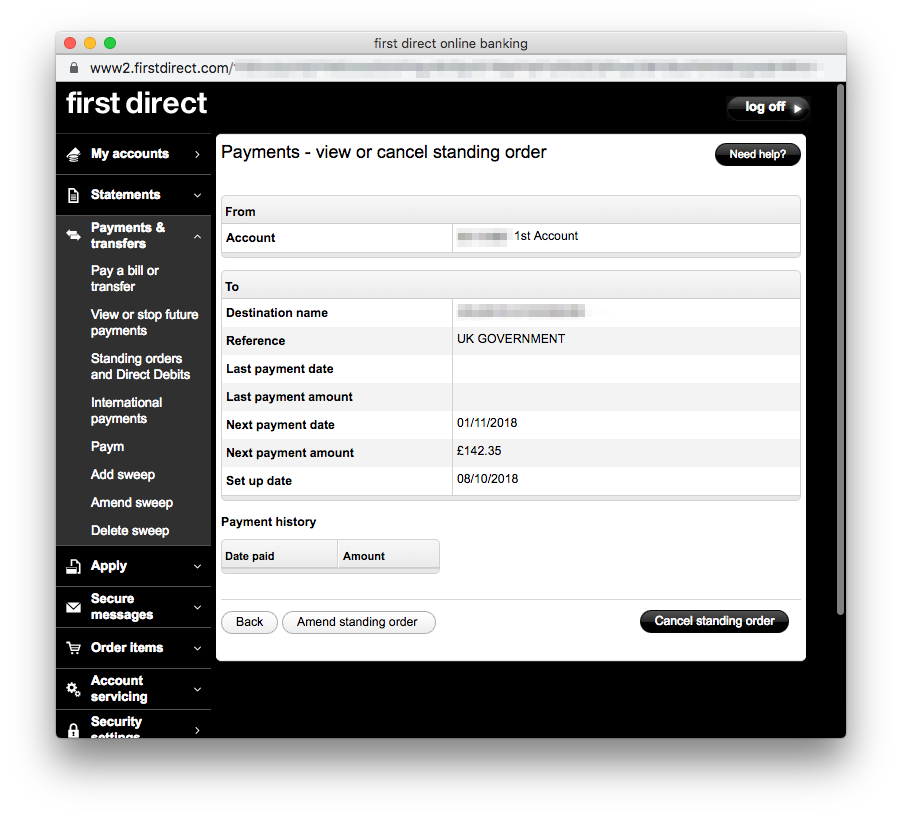
Task: Click the Payments & transfers arrows icon
Action: tap(74, 235)
